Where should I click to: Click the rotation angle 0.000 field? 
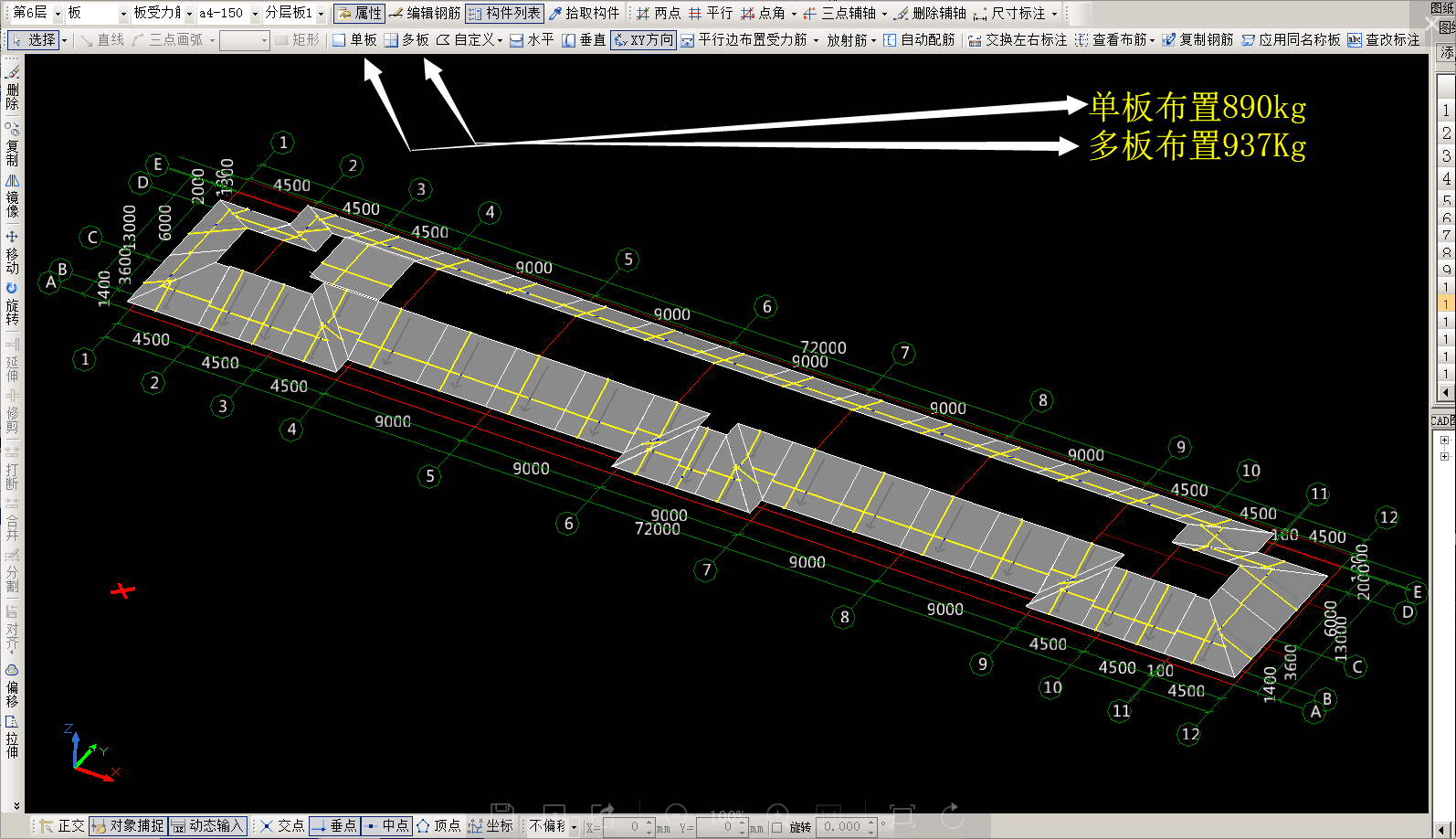click(x=845, y=827)
